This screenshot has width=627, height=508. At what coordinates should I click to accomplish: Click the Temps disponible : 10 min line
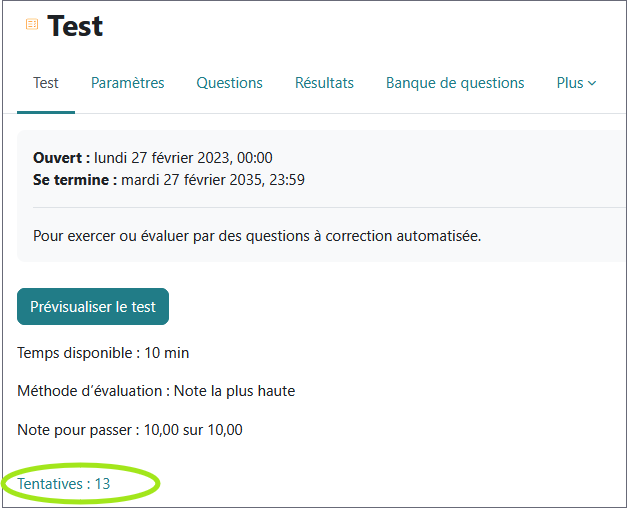(x=103, y=353)
